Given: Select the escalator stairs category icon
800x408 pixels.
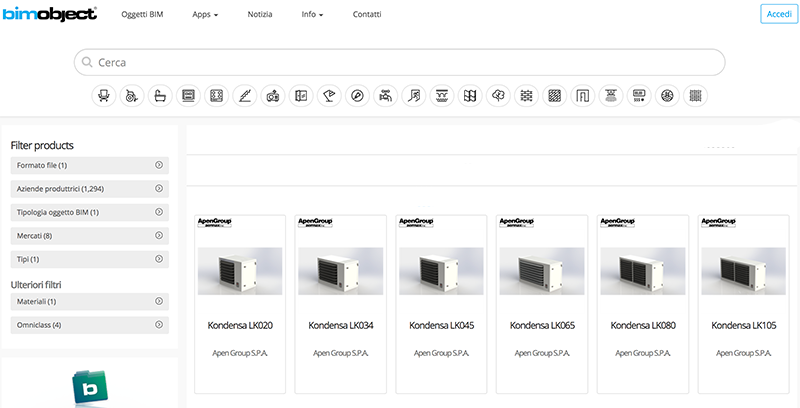Looking at the screenshot, I should [244, 96].
